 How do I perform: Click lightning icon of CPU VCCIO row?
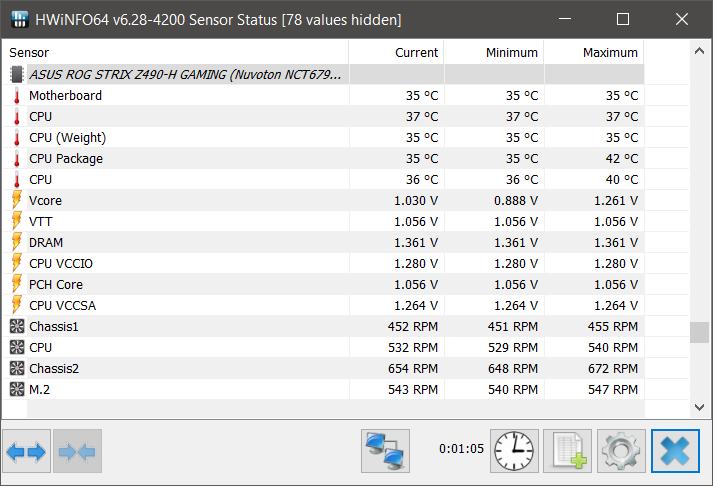coord(17,263)
